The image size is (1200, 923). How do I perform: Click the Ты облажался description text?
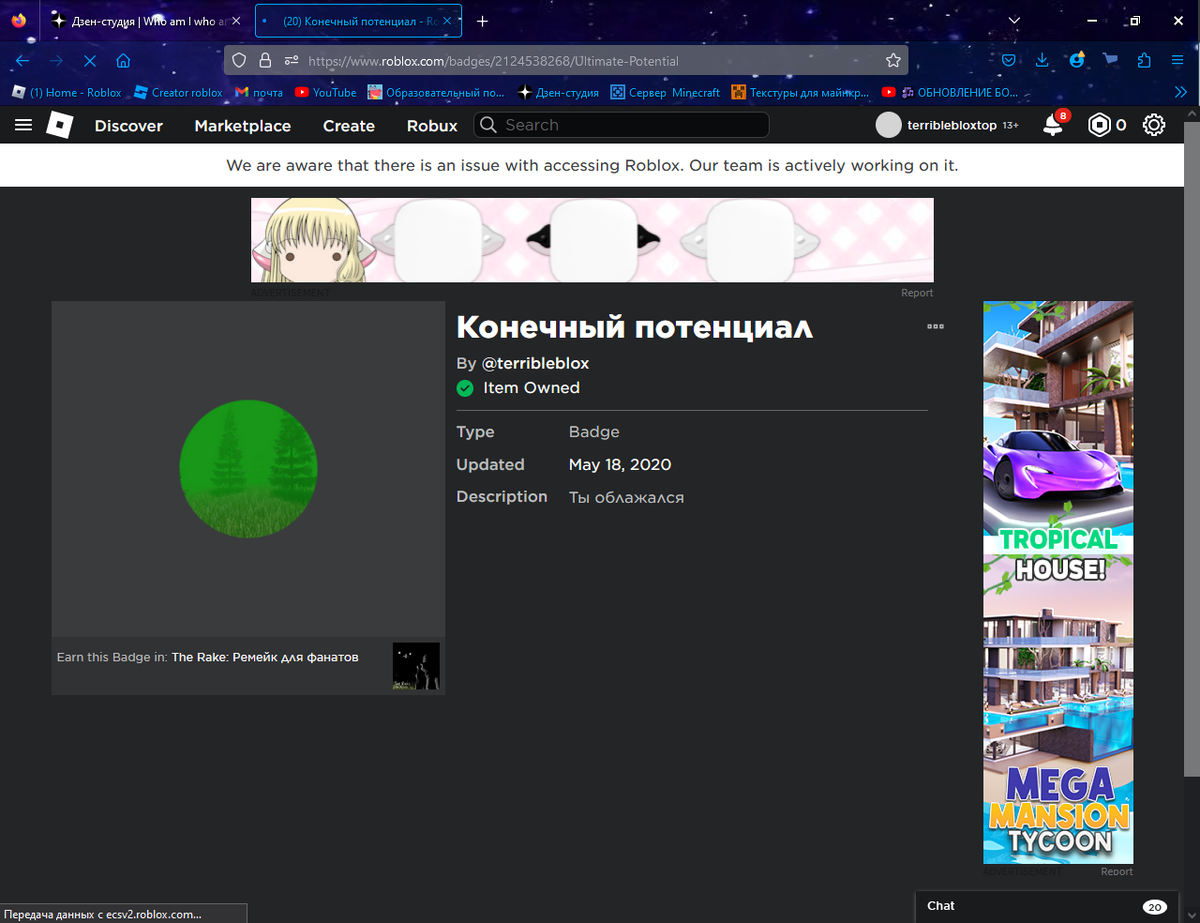[626, 497]
